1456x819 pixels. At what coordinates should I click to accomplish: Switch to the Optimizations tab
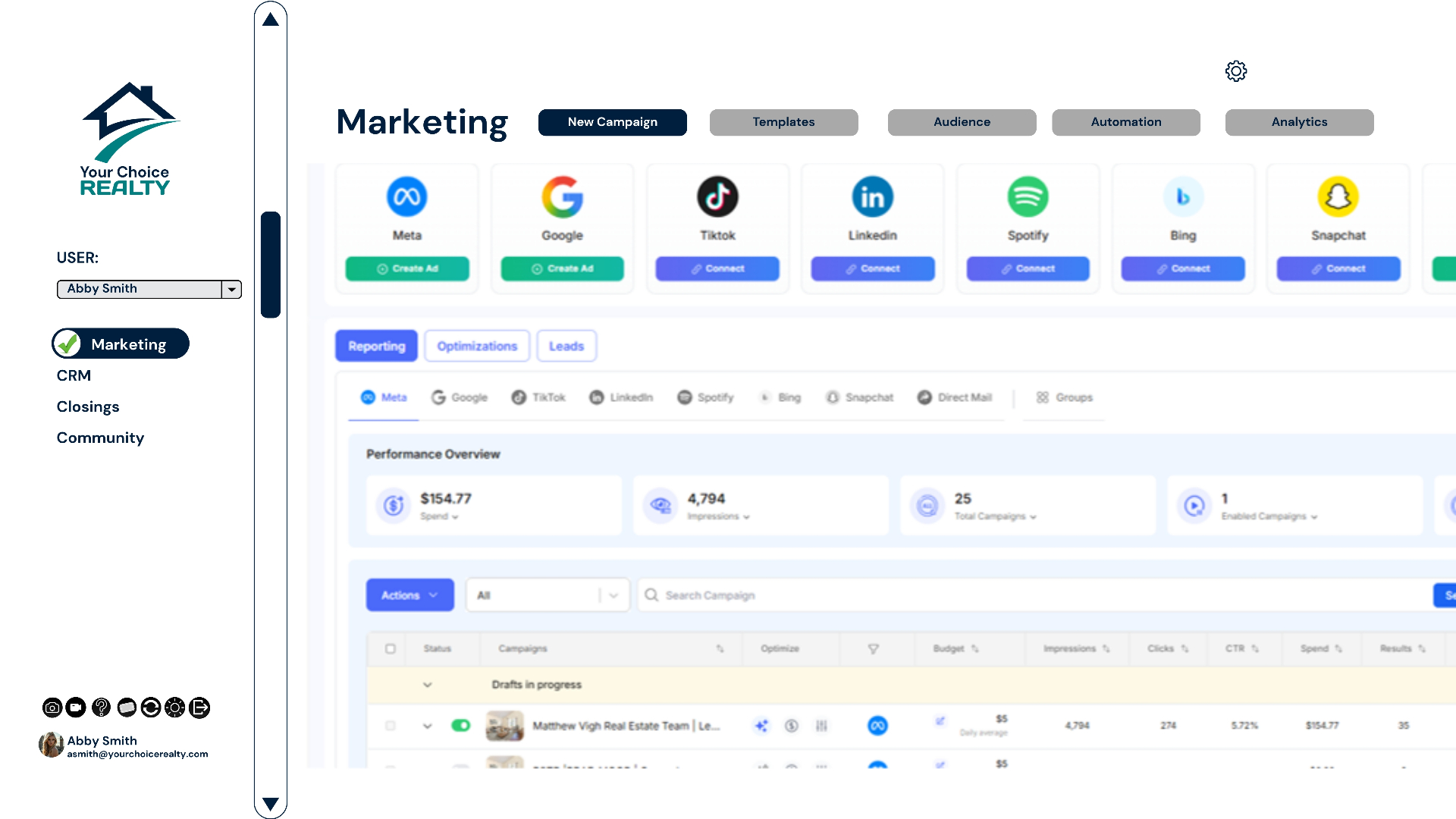tap(477, 346)
